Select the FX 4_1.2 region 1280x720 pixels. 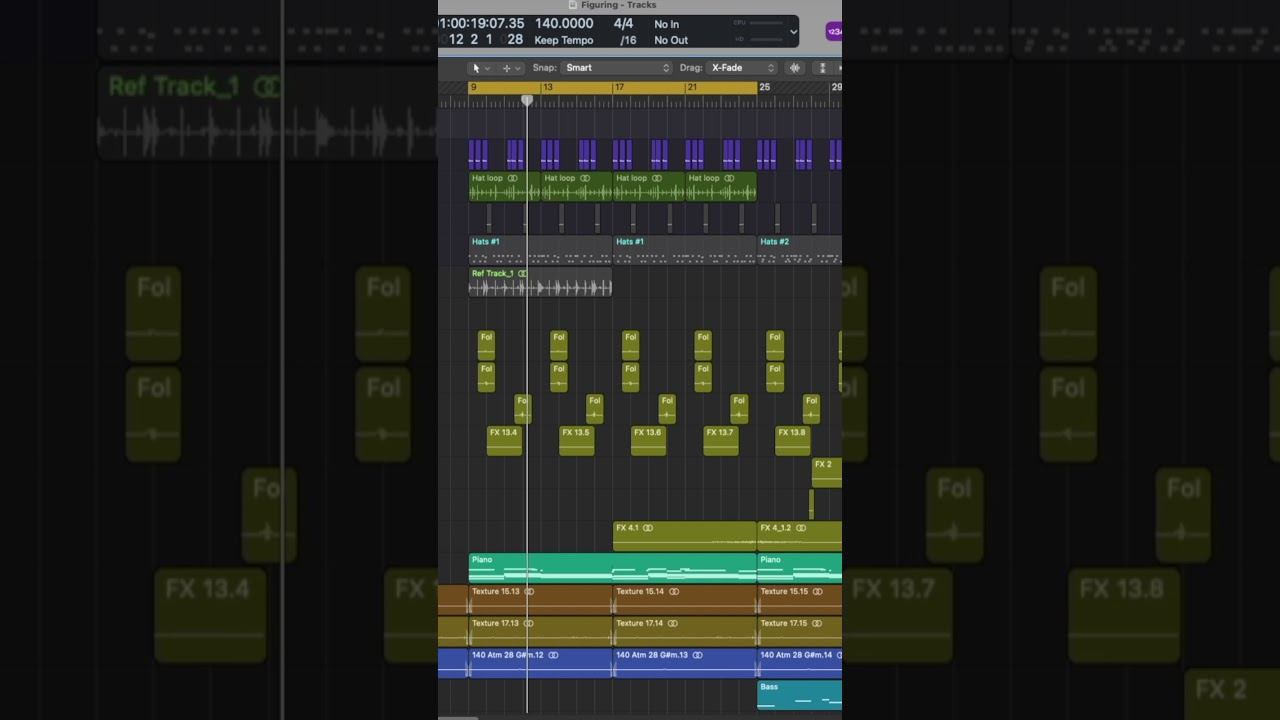click(x=799, y=536)
